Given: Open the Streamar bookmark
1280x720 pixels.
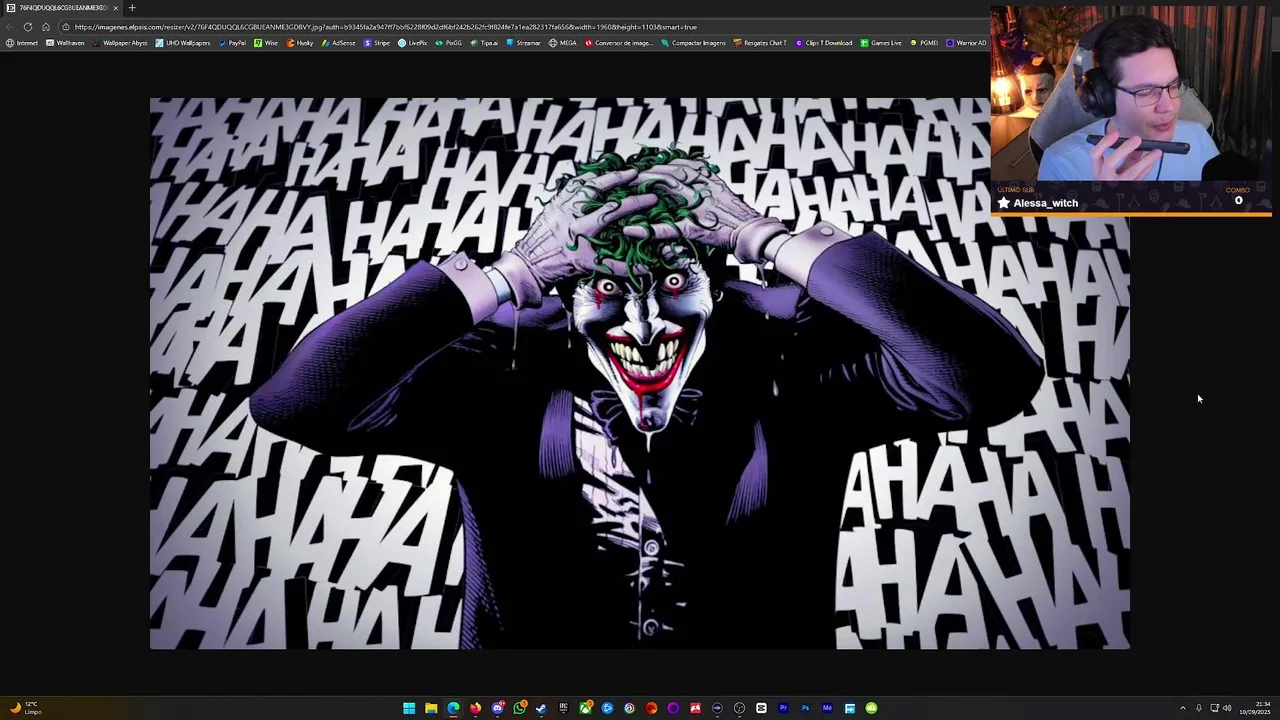Looking at the screenshot, I should coord(523,43).
